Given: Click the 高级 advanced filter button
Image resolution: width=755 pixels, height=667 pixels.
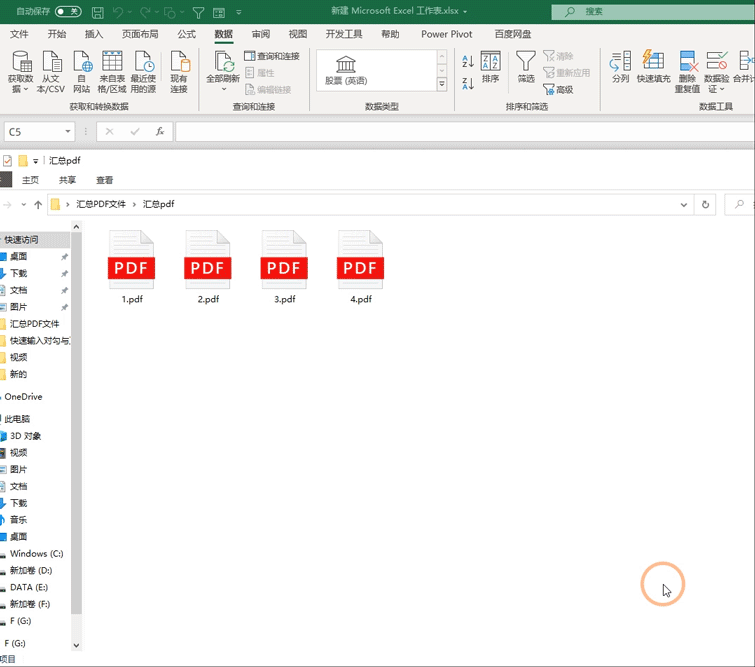Looking at the screenshot, I should click(558, 90).
